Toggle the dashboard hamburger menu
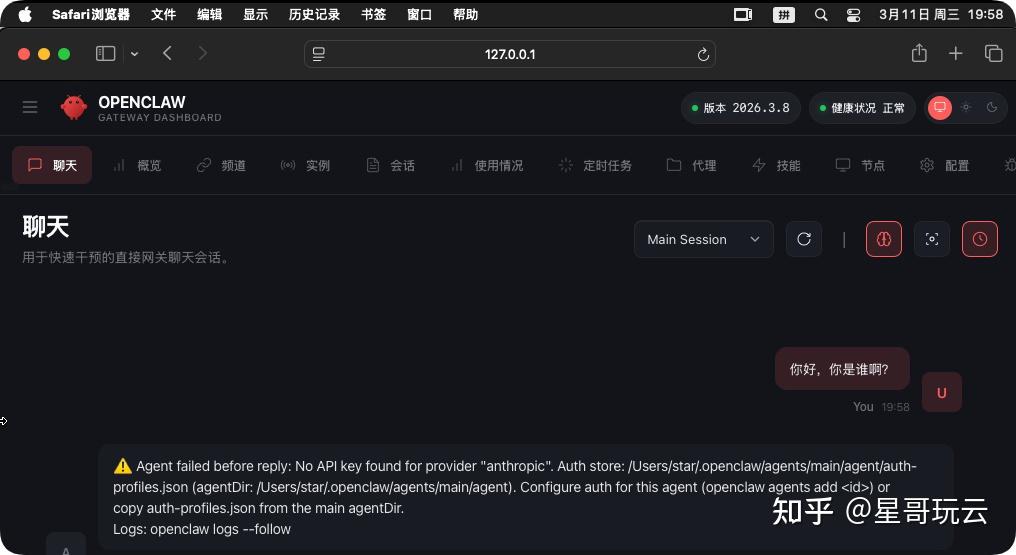The image size is (1016, 555). pyautogui.click(x=30, y=108)
